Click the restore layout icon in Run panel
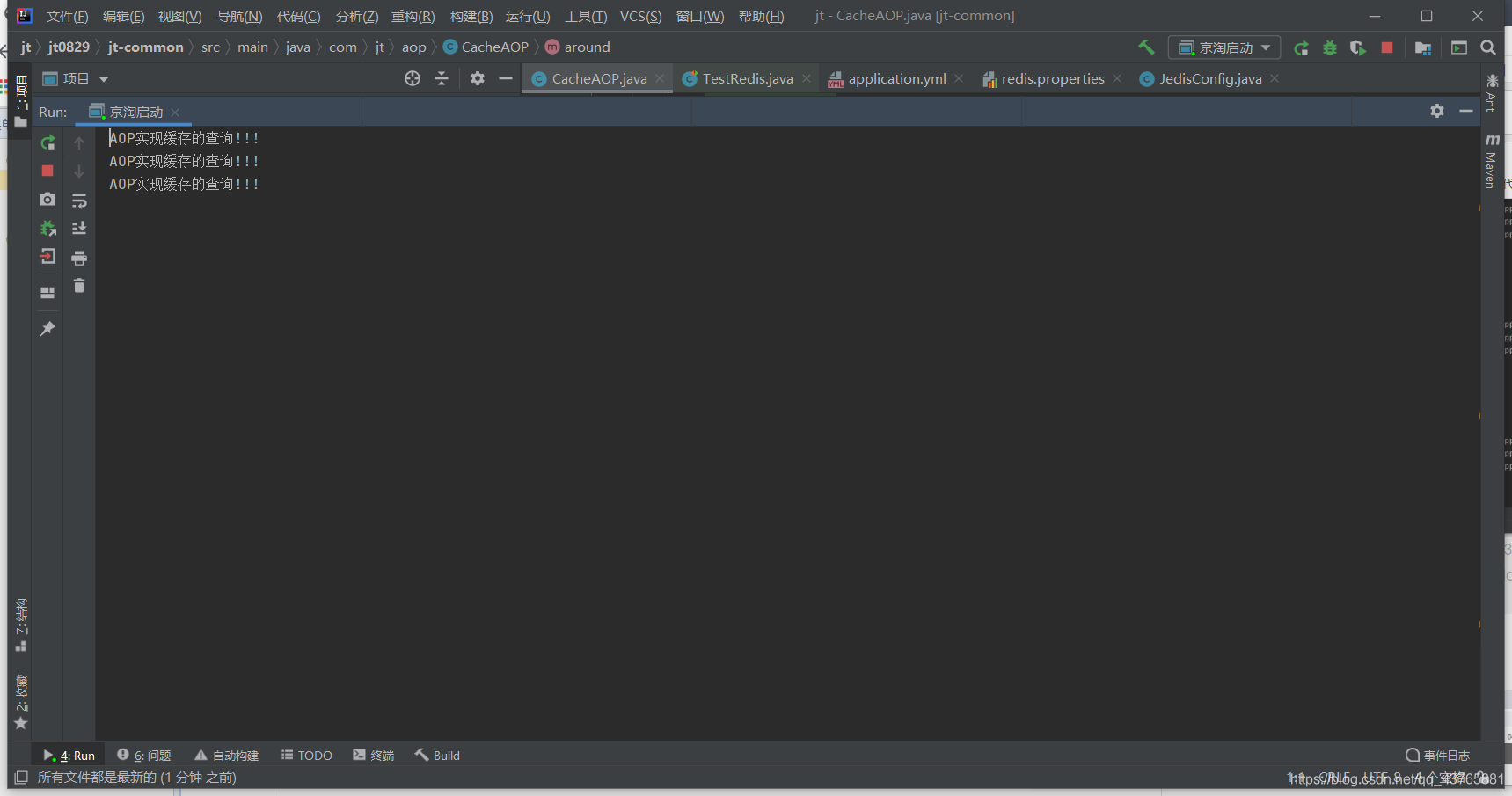Viewport: 1512px width, 796px height. point(47,293)
